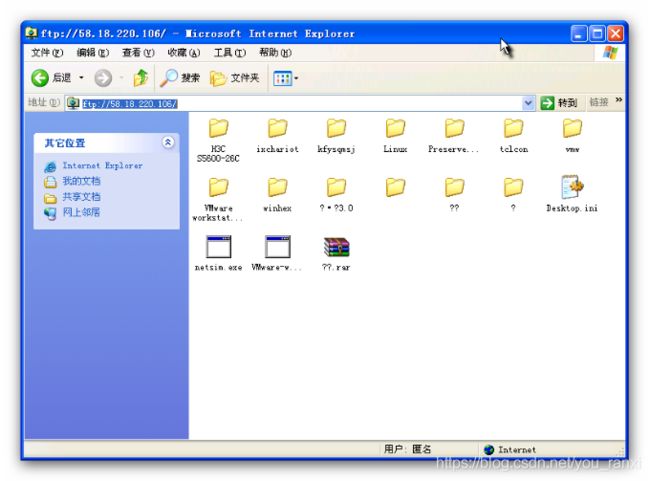Open the Help (帮助) menu
The width and height of the screenshot is (650, 481).
(275, 53)
